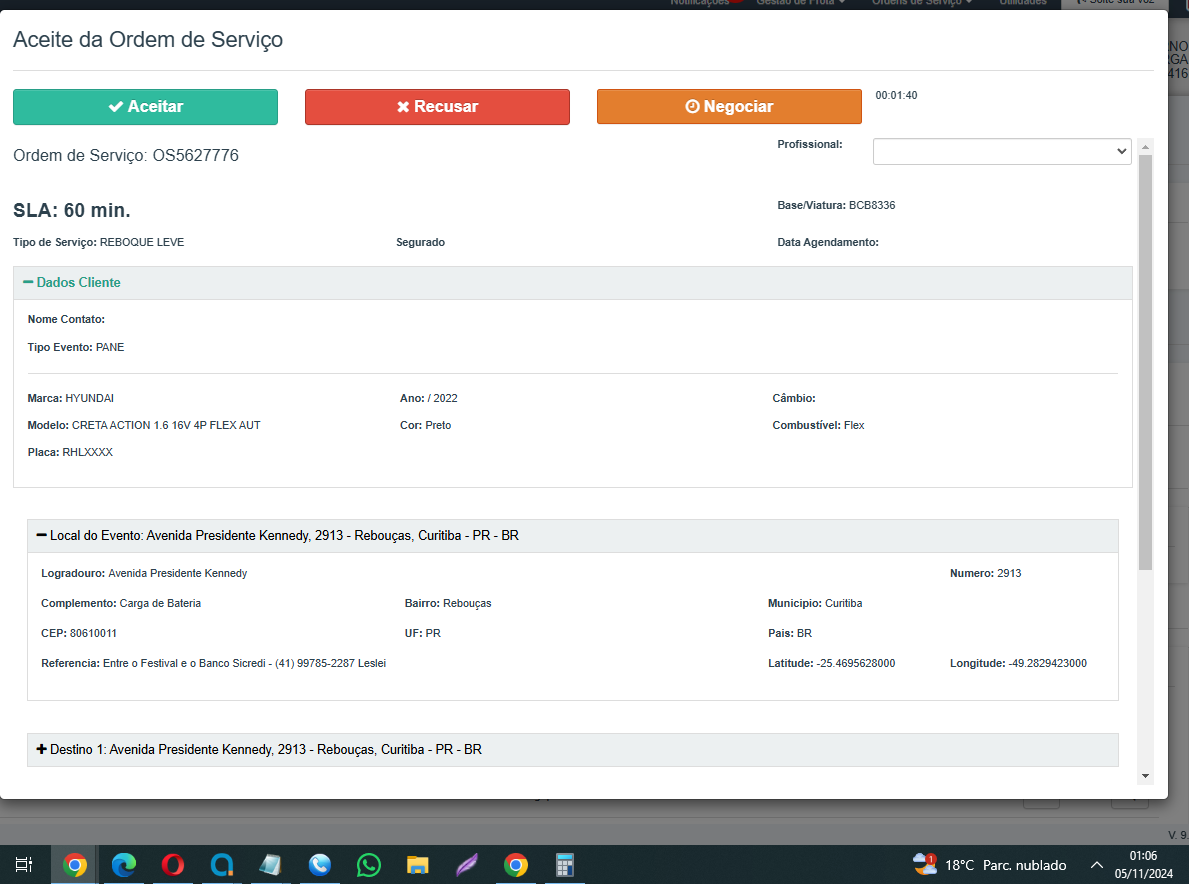
Task: Collapse the Dados Cliente section
Action: pos(71,283)
